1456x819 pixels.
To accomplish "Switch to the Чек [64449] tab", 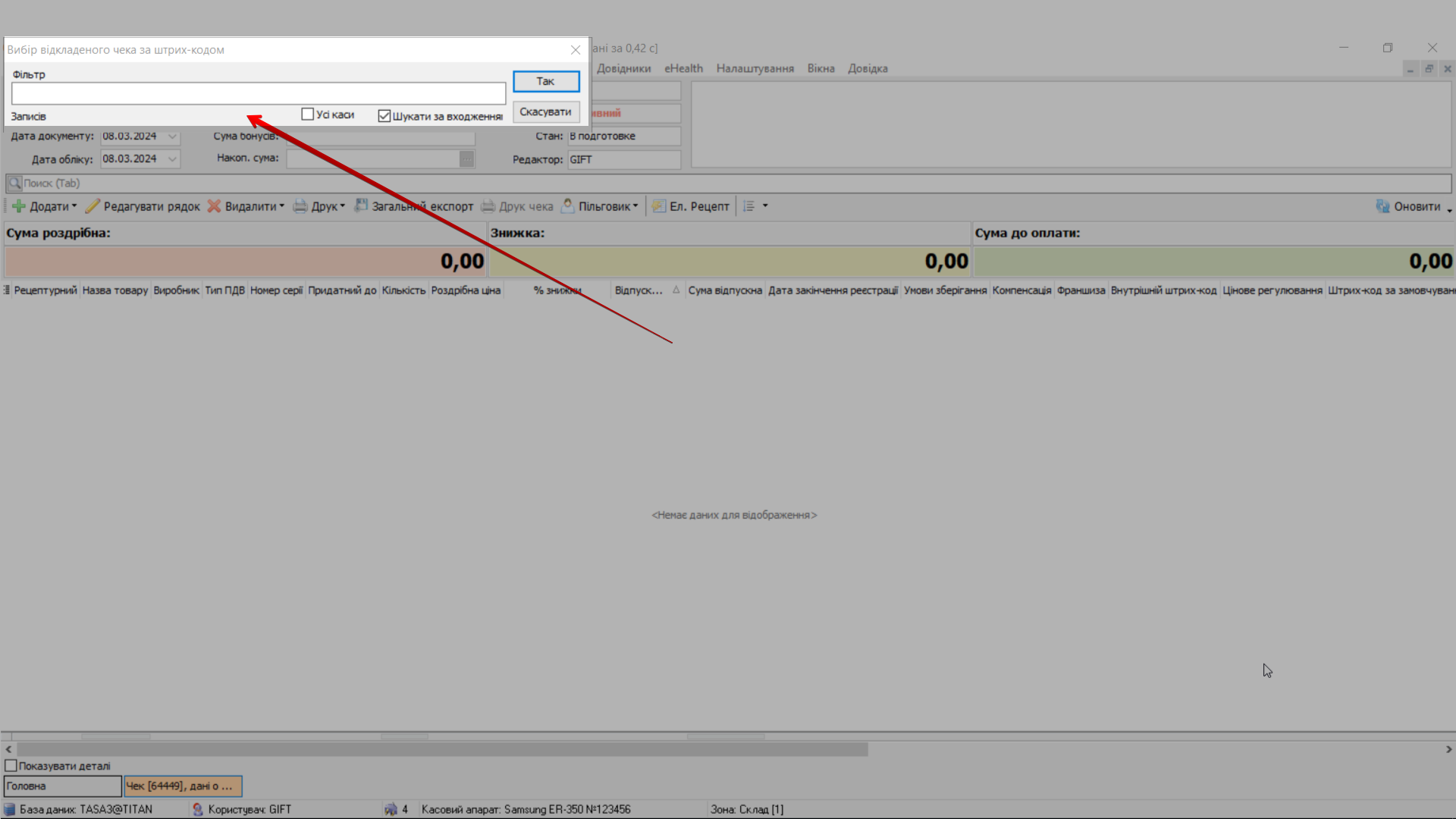I will click(183, 786).
